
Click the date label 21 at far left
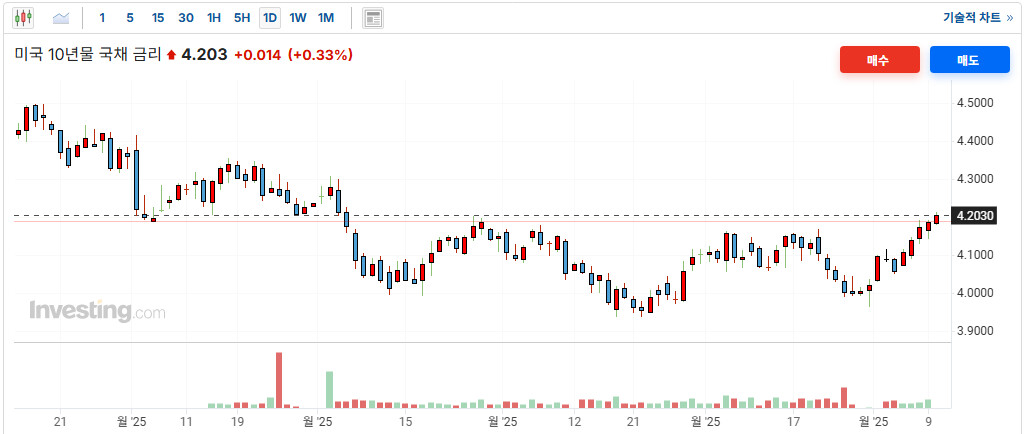61,421
